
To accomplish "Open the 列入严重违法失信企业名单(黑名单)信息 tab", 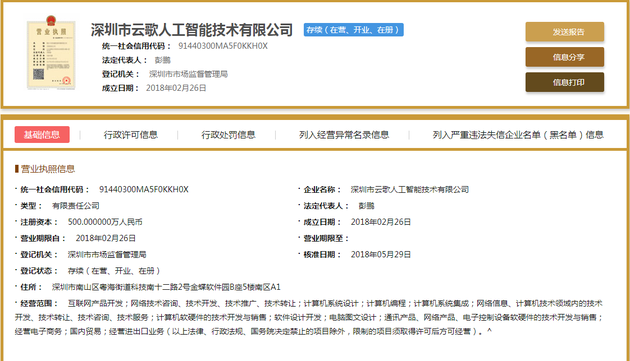I will 518,135.
